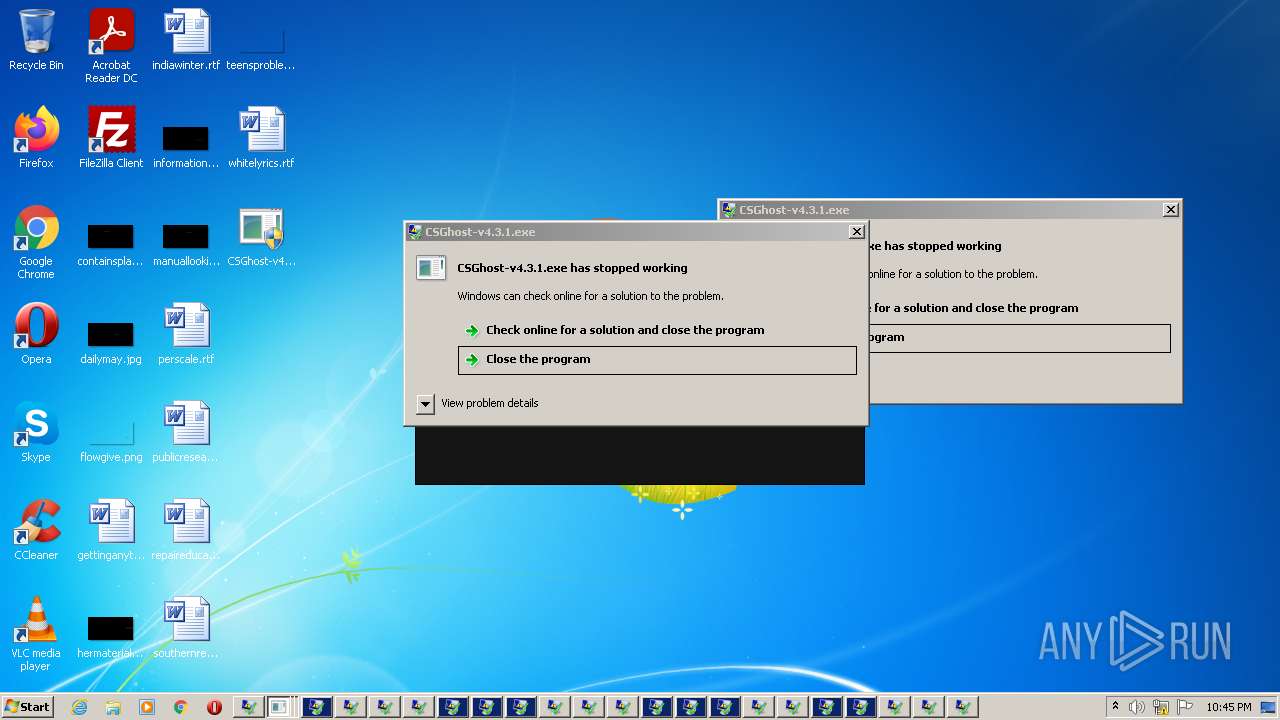Click the View problem details label
Image resolution: width=1280 pixels, height=720 pixels.
tap(490, 403)
